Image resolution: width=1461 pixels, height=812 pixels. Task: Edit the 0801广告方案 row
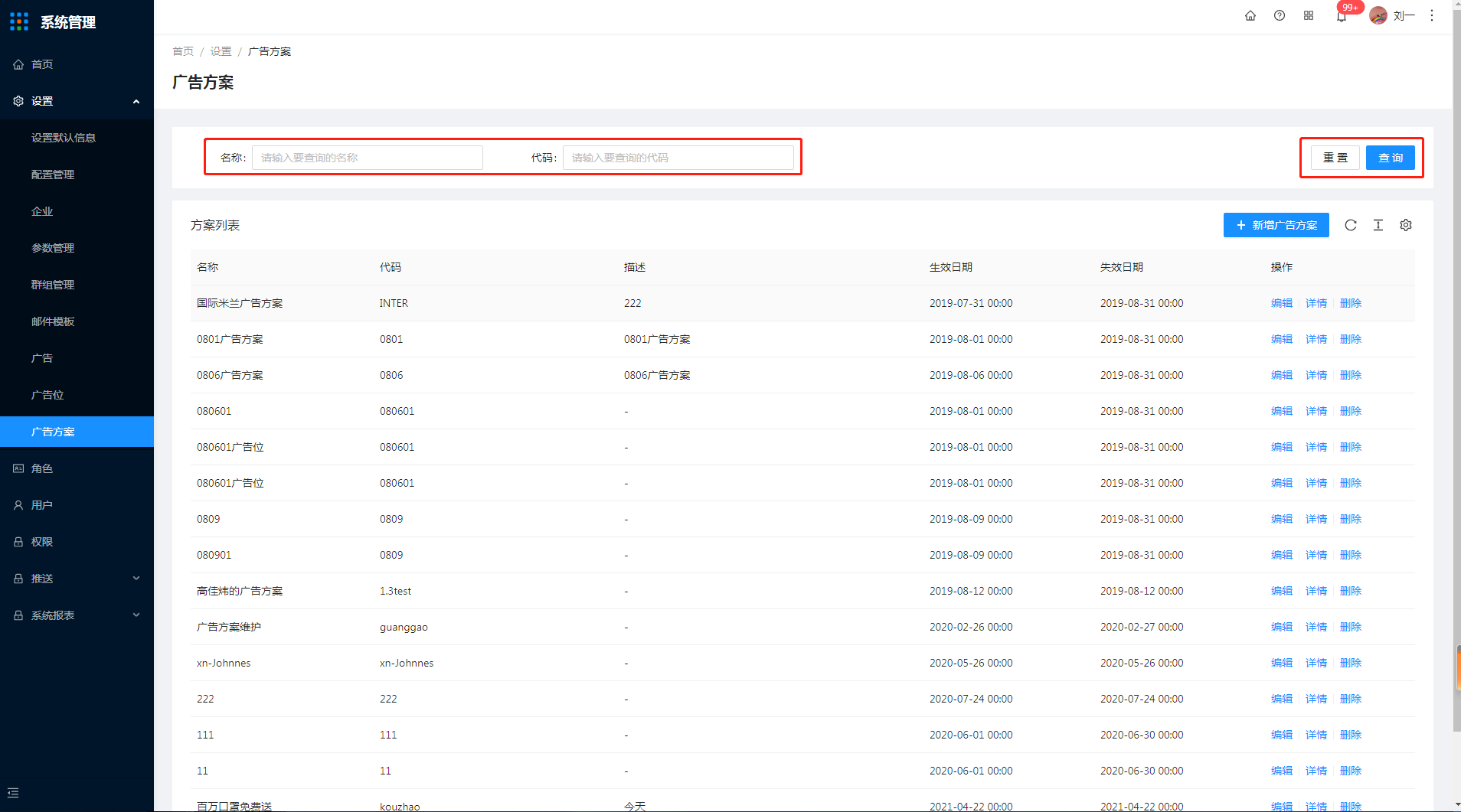(1282, 339)
